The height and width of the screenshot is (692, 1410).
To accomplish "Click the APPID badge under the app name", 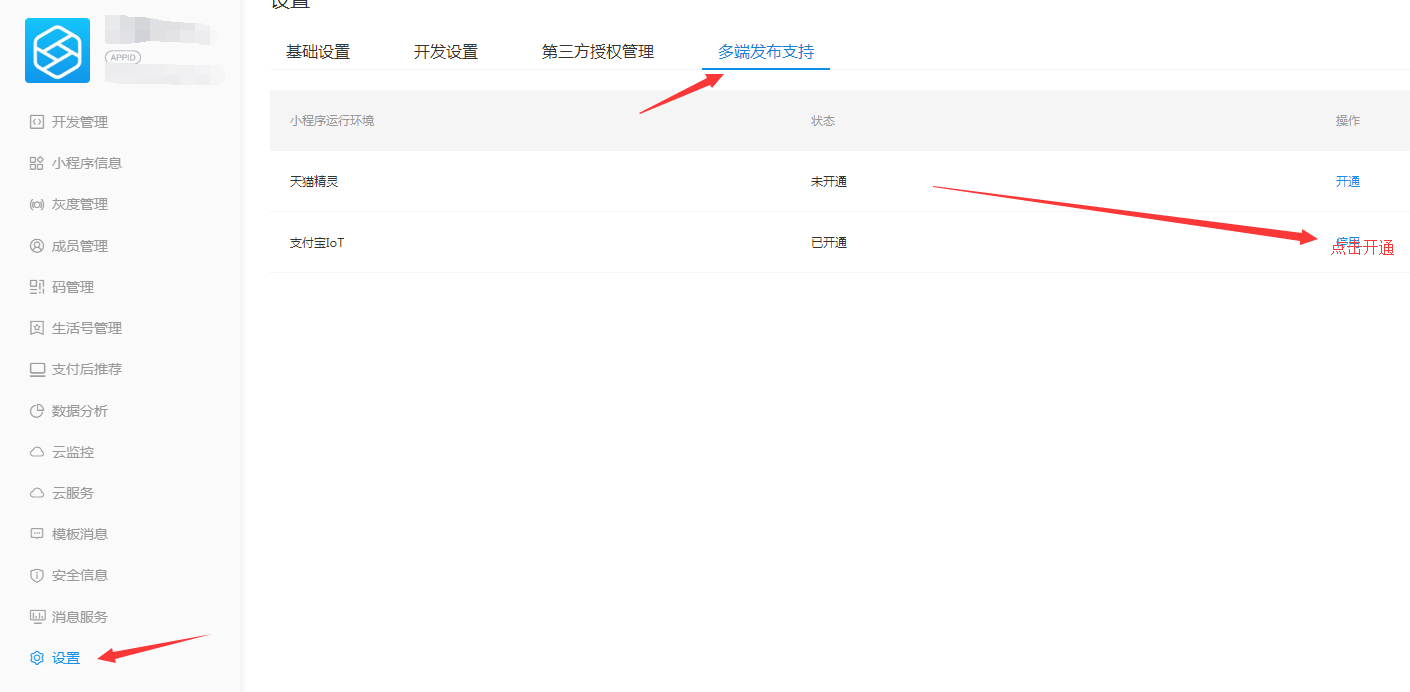I will point(123,57).
